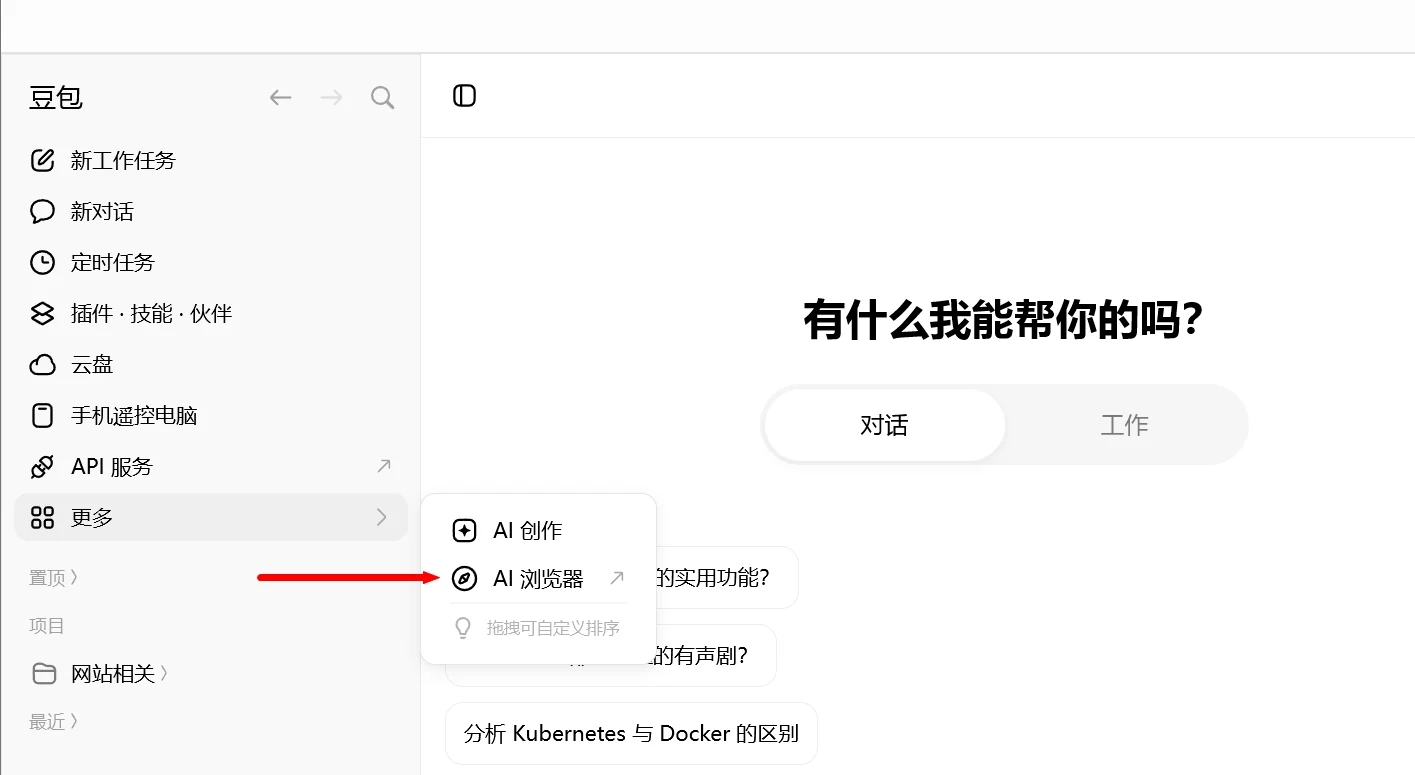
Task: Click the grid icon beside 更多
Action: (42, 517)
